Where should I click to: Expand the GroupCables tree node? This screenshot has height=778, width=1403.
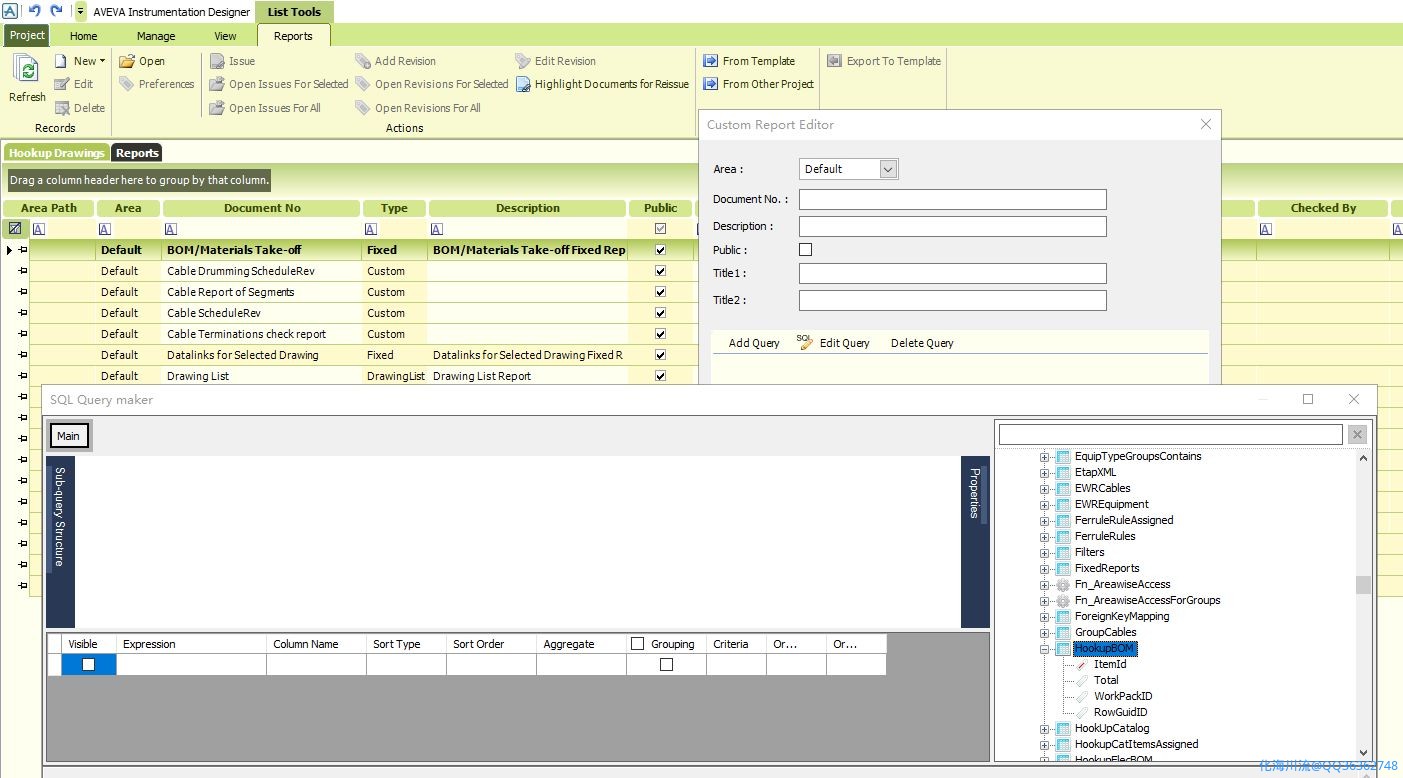click(1044, 632)
